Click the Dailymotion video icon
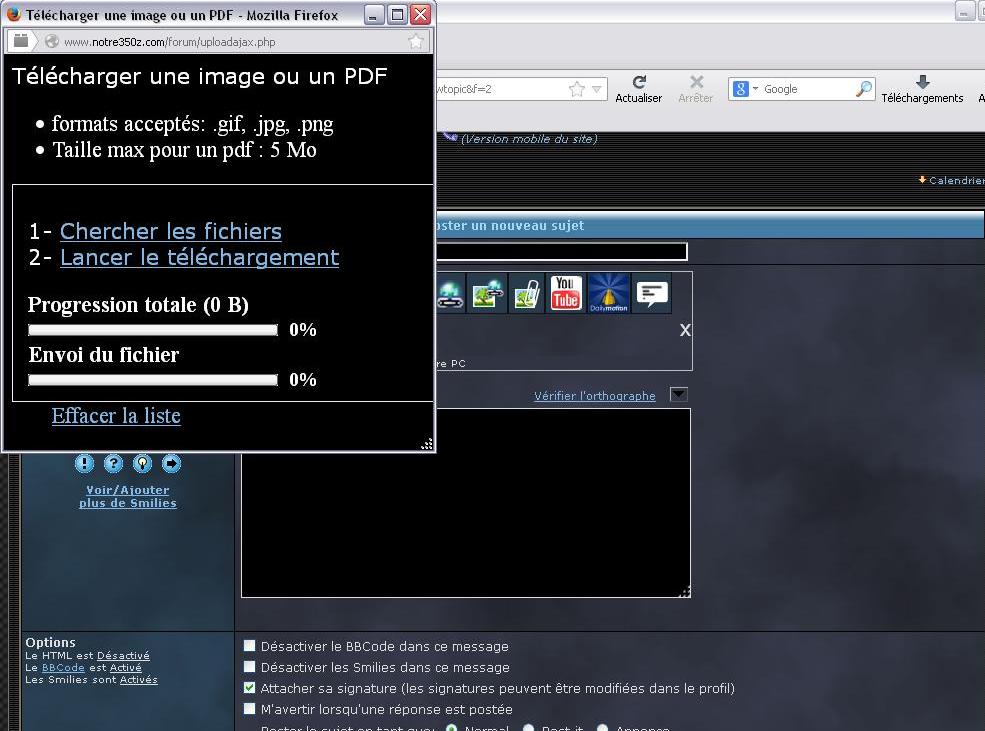Viewport: 985px width, 731px height. pos(608,293)
